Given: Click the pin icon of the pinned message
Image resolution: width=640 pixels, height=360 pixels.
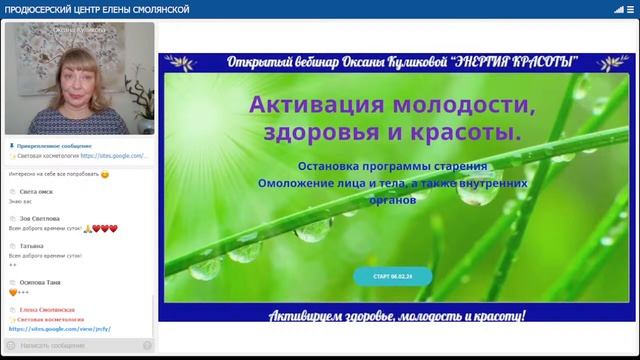Looking at the screenshot, I should [x=11, y=146].
